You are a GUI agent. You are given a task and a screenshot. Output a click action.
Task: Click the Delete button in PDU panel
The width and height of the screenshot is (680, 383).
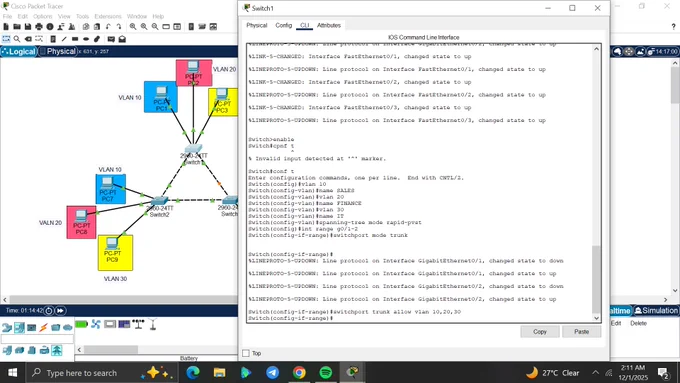tap(638, 323)
